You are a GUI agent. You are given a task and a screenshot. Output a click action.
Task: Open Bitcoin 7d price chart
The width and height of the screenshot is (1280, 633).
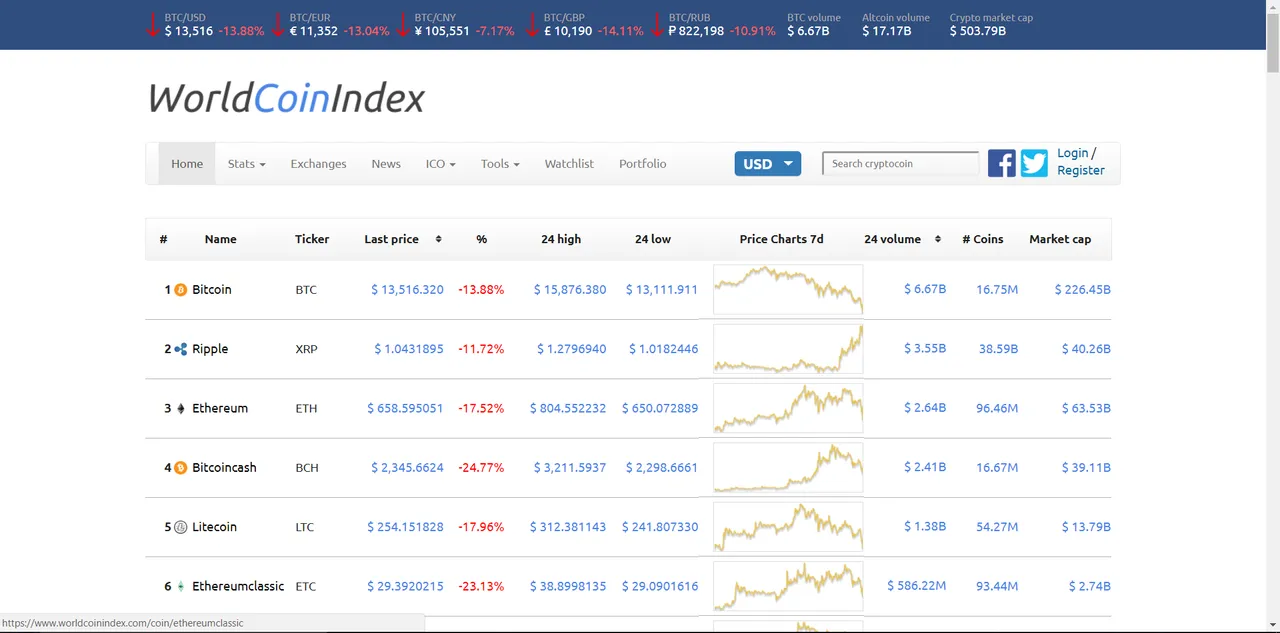tap(788, 290)
